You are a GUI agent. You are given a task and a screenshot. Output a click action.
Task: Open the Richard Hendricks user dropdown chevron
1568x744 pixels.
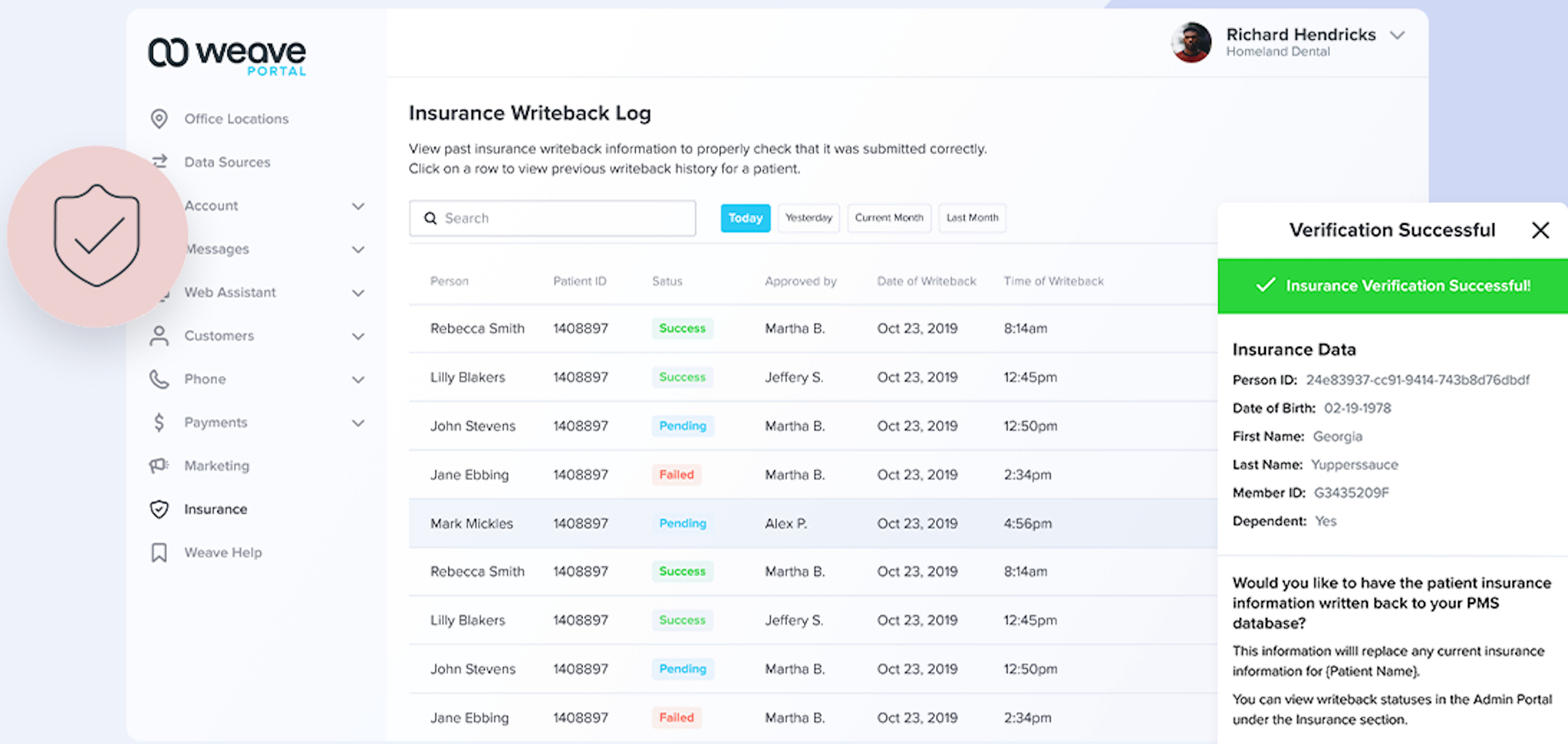(x=1397, y=36)
